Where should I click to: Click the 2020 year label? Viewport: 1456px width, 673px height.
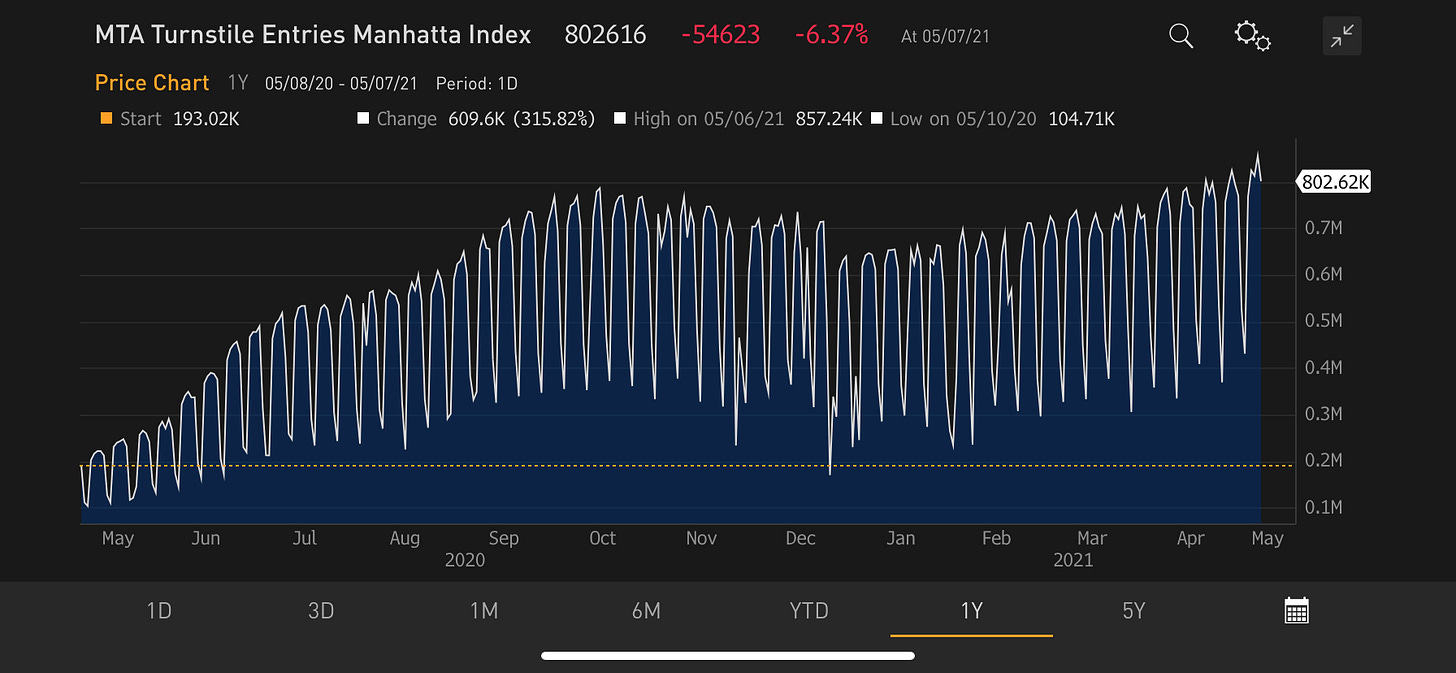point(464,560)
